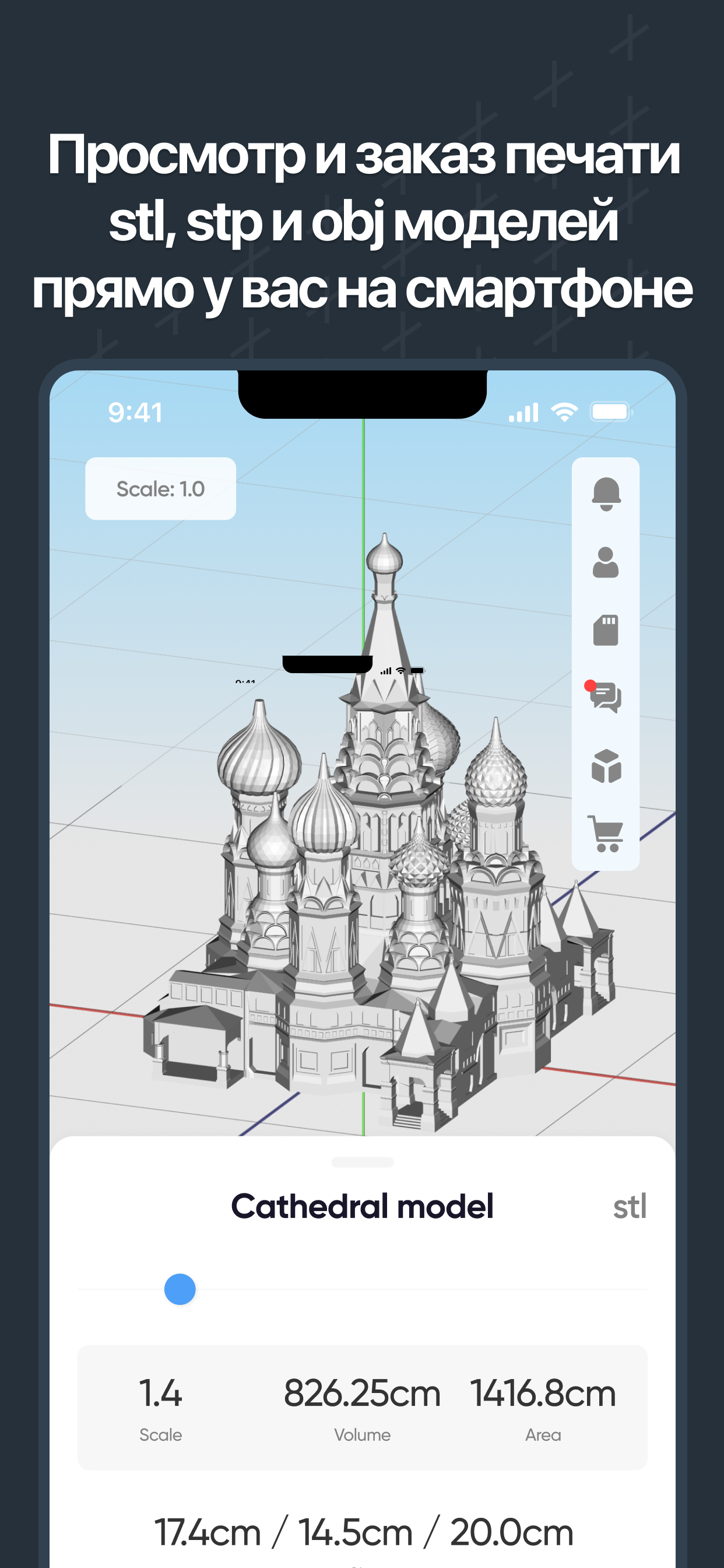Viewport: 724px width, 1568px height.
Task: Tap the 20.0cm dimension value
Action: [512, 1532]
